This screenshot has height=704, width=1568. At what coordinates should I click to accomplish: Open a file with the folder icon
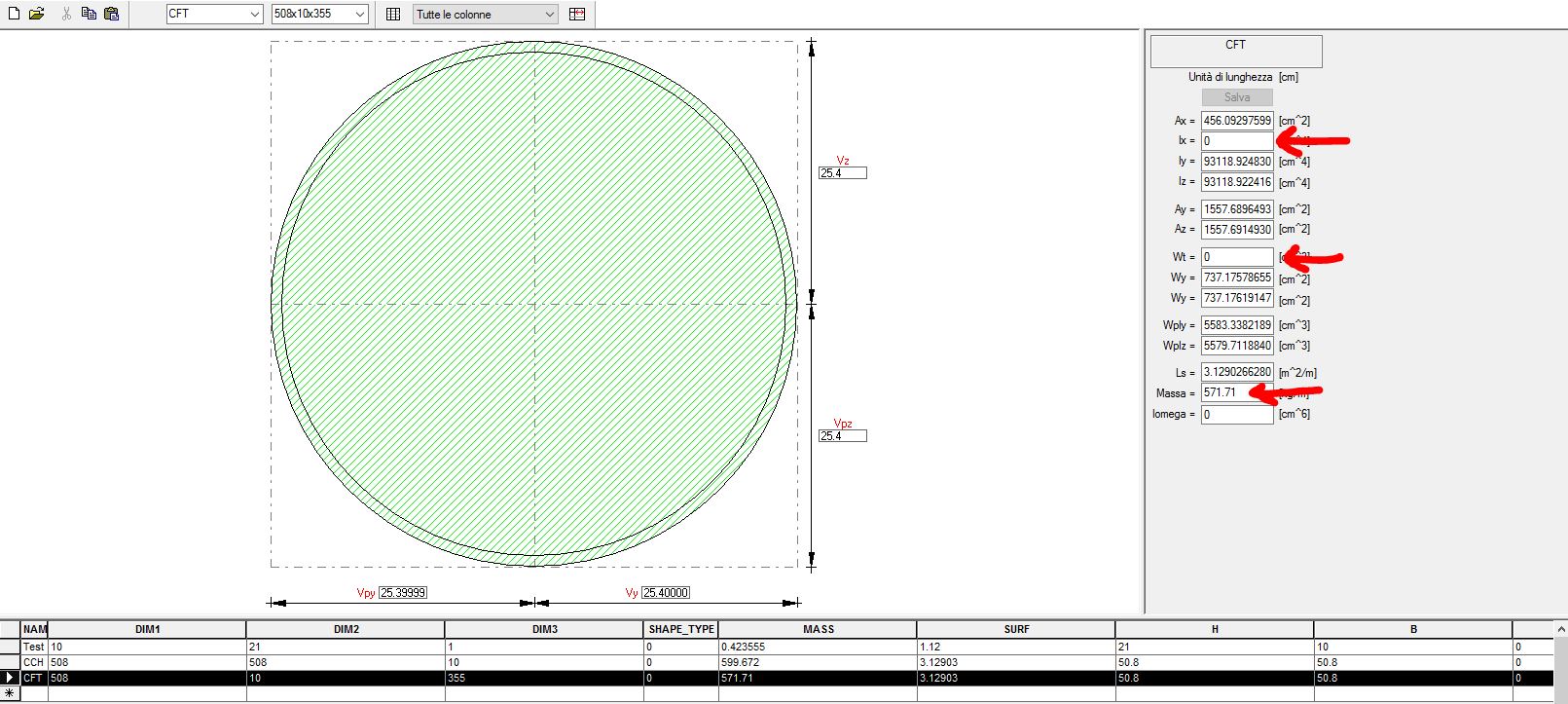tap(36, 14)
